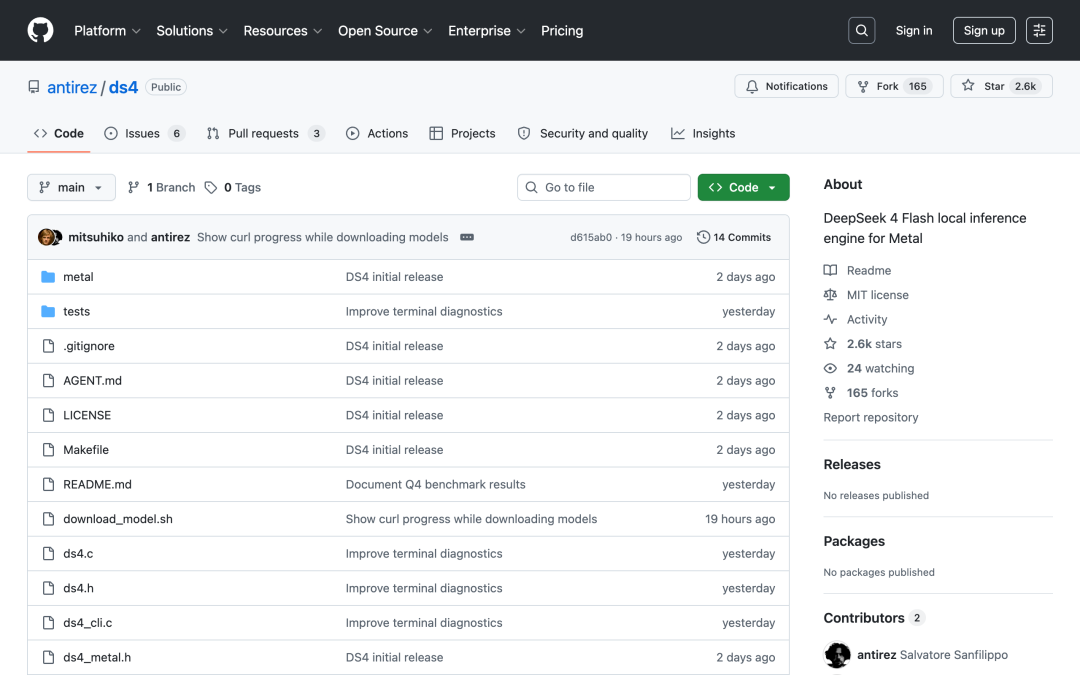Click the file icon next to Makefile
The image size is (1080, 675).
48,450
